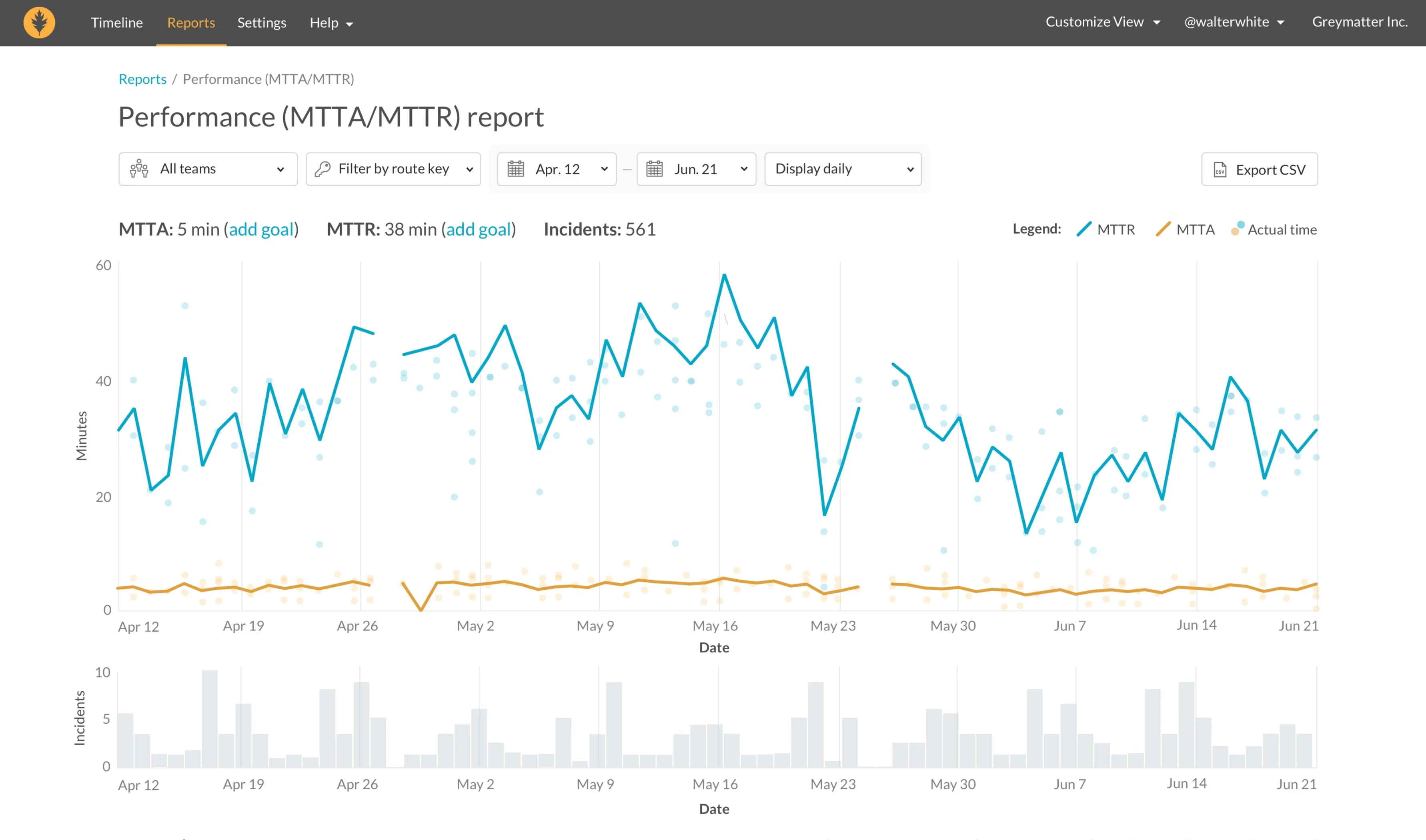Click the orange leaf logo icon
Image resolution: width=1426 pixels, height=840 pixels.
[x=39, y=23]
